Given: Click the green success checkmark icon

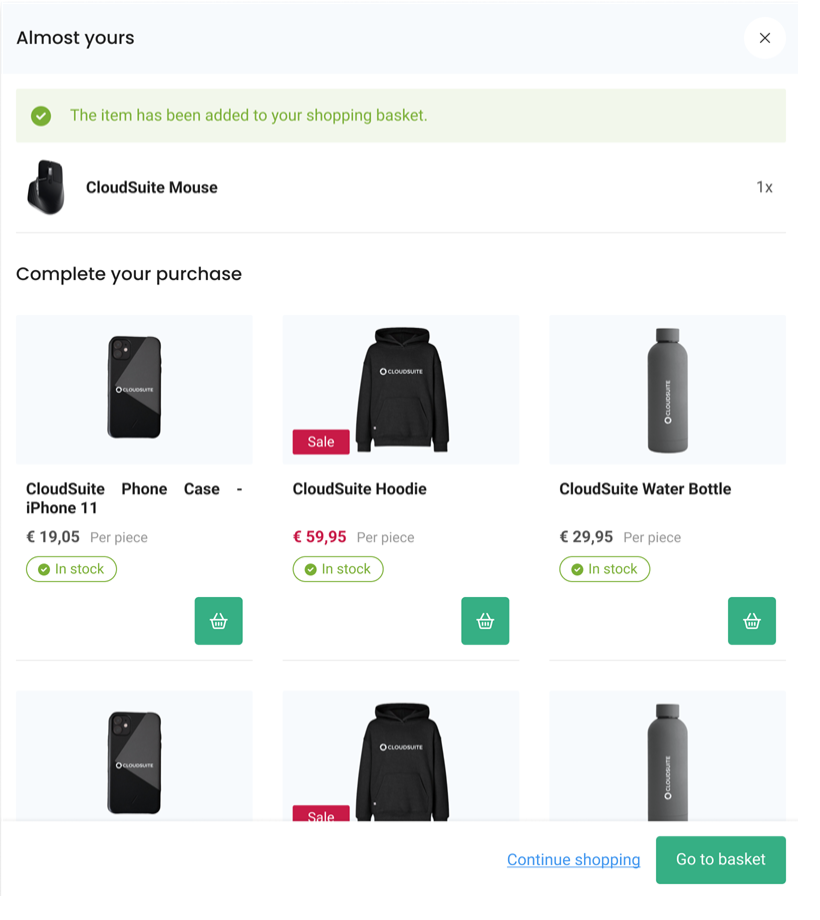Looking at the screenshot, I should 41,116.
